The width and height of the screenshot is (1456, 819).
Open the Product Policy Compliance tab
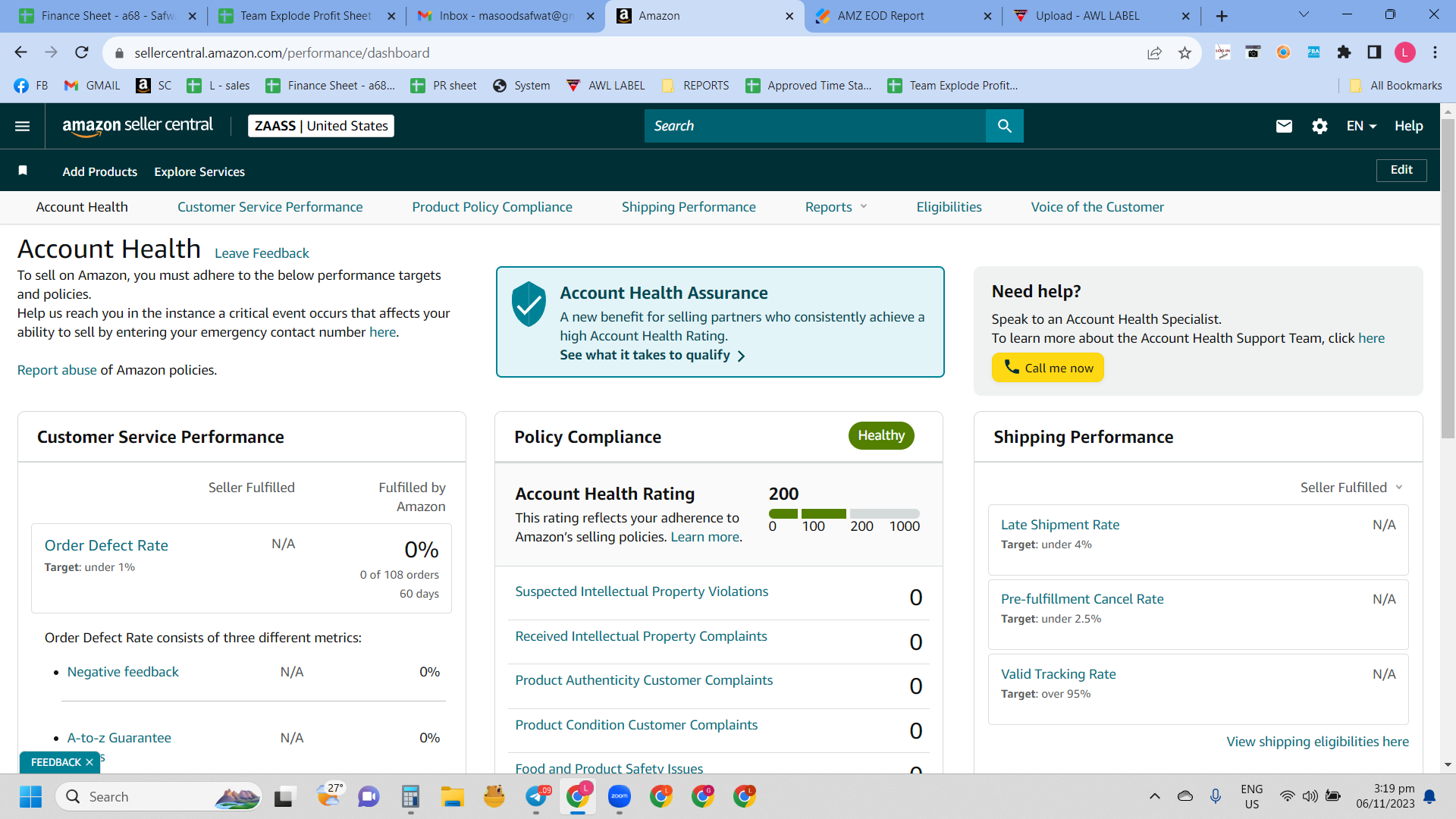[x=492, y=207]
